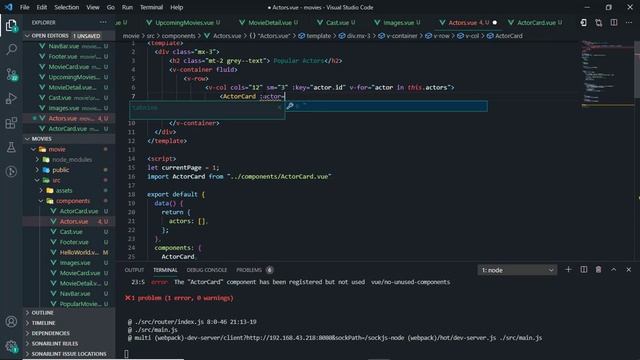The width and height of the screenshot is (640, 360).
Task: Expand the Outline section
Action: (69, 313)
